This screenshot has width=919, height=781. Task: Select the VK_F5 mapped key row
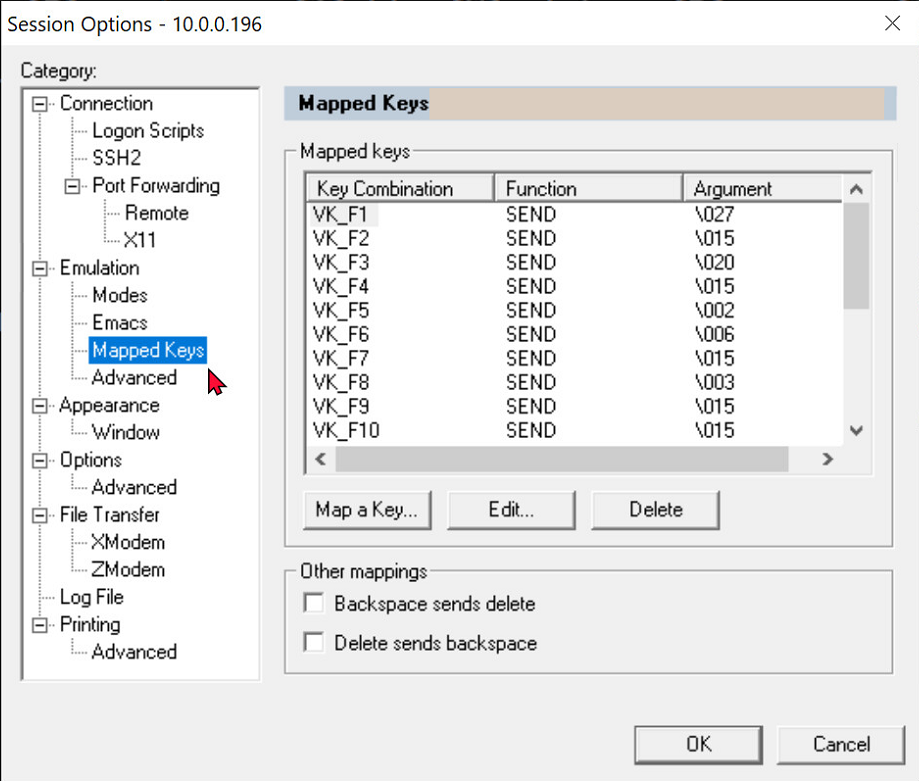coord(341,310)
